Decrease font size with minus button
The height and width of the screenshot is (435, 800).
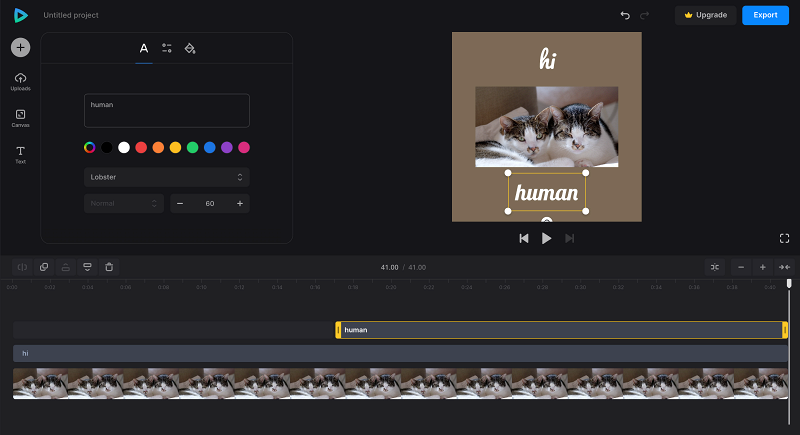pos(180,203)
